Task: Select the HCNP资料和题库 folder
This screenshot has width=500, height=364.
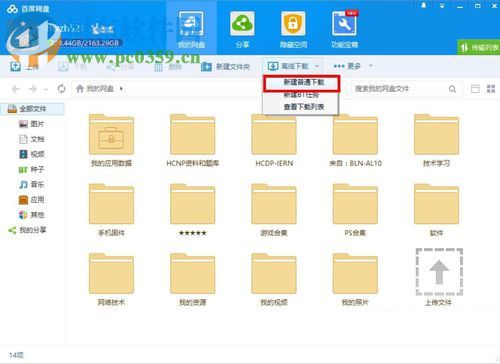Action: click(193, 140)
